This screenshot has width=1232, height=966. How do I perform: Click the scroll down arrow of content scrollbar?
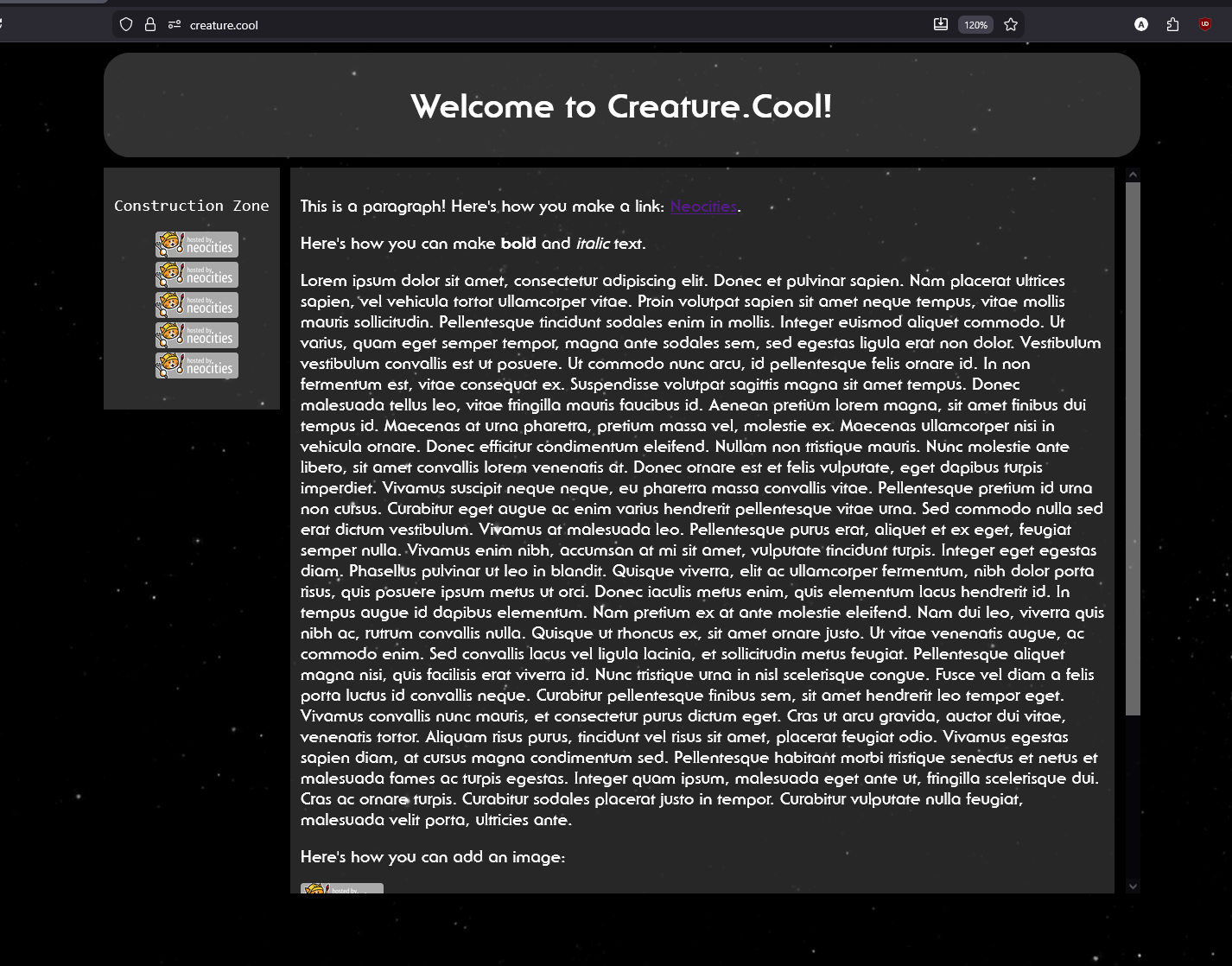[x=1133, y=886]
